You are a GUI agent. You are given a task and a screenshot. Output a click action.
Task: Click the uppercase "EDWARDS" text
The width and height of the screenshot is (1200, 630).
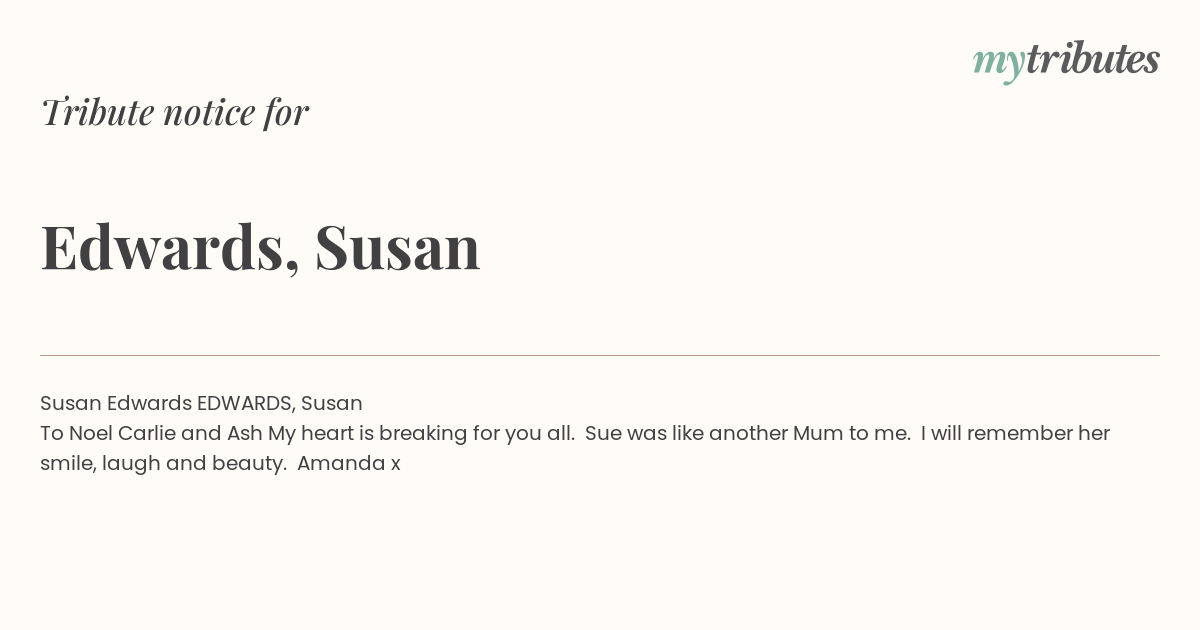point(244,403)
